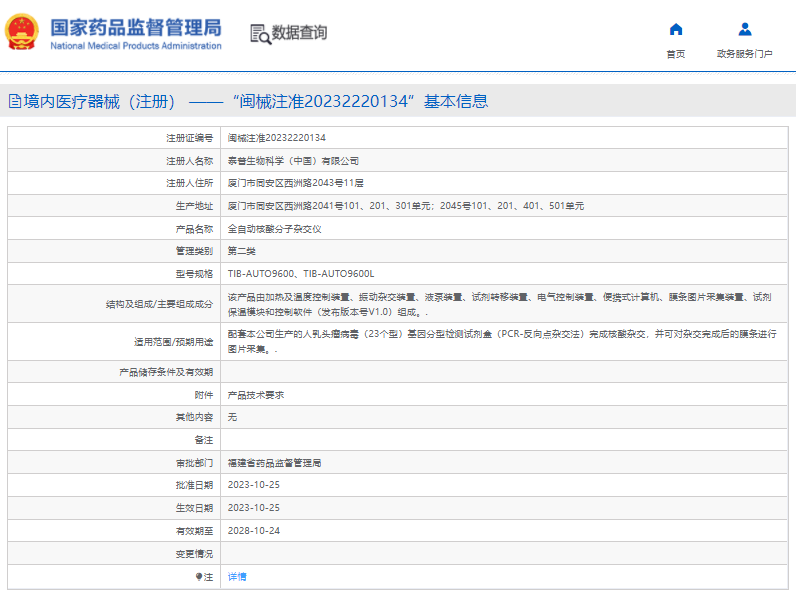Screen dimensions: 796x598
Task: Open the 详情 link
Action: pyautogui.click(x=237, y=577)
